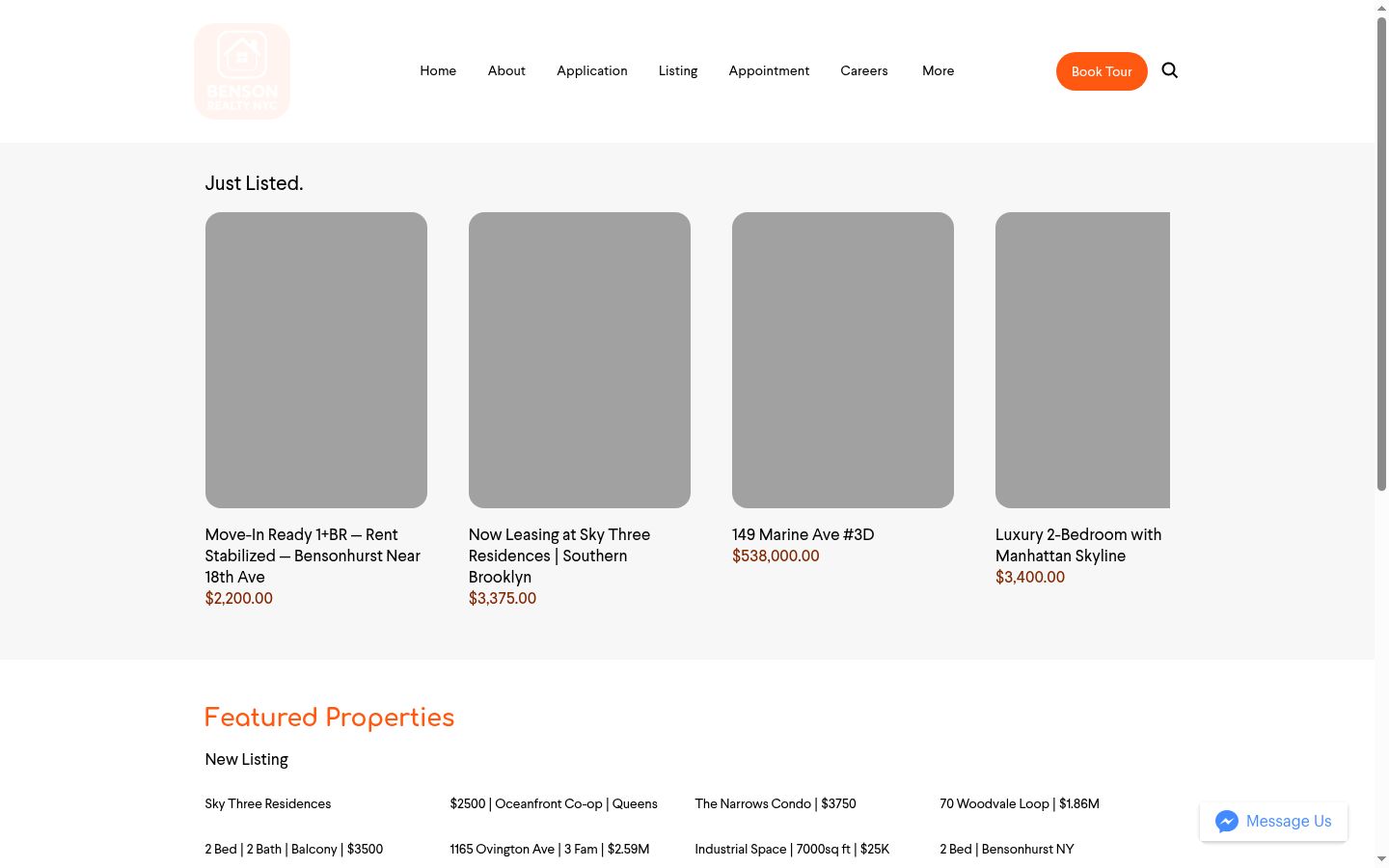Click the 149 Marine Ave #3D title

coord(803,534)
